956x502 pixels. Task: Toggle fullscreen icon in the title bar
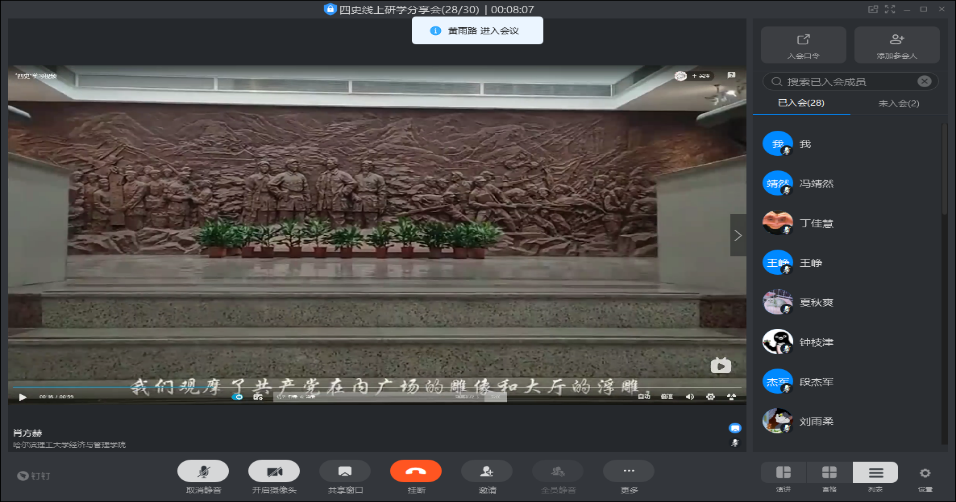click(891, 9)
